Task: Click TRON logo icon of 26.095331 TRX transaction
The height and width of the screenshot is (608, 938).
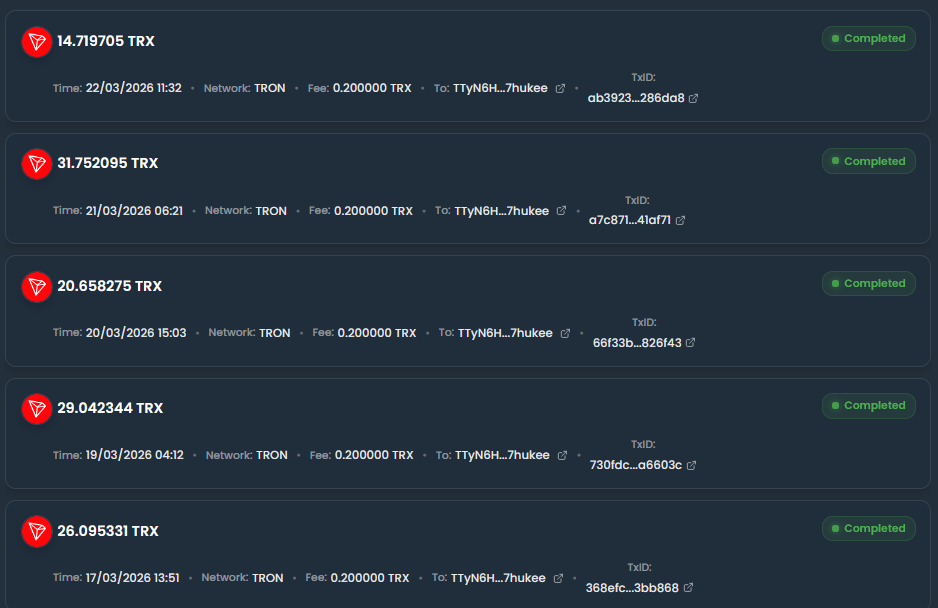Action: pos(37,531)
